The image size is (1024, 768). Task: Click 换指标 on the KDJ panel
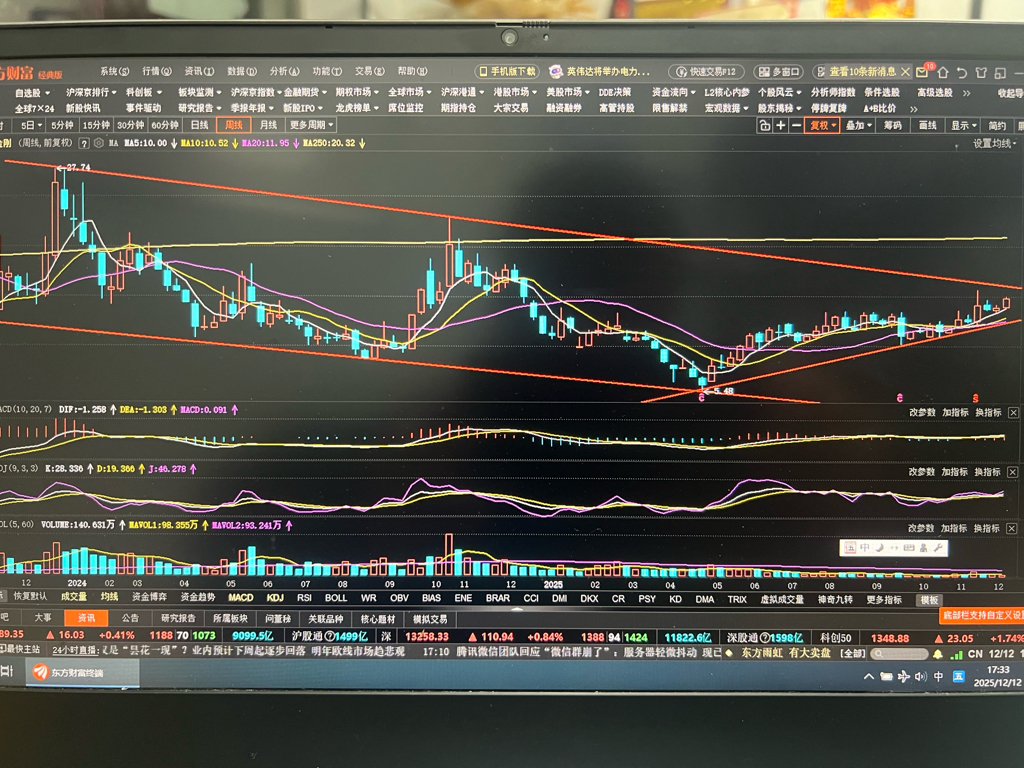pos(987,472)
